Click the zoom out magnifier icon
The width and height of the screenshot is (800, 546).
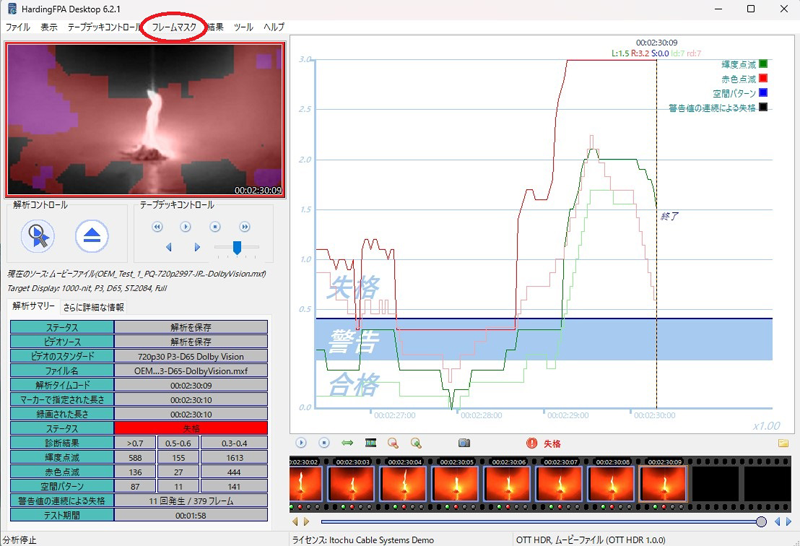(393, 443)
